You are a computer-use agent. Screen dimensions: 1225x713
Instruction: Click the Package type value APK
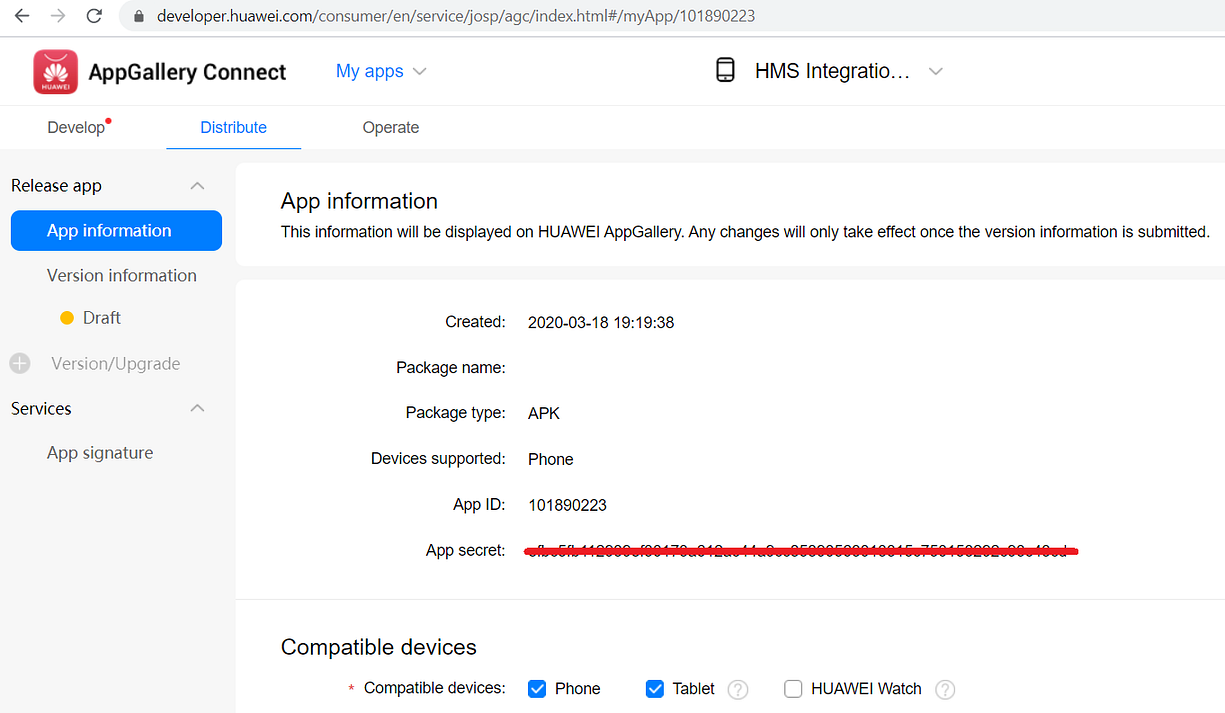tap(544, 413)
